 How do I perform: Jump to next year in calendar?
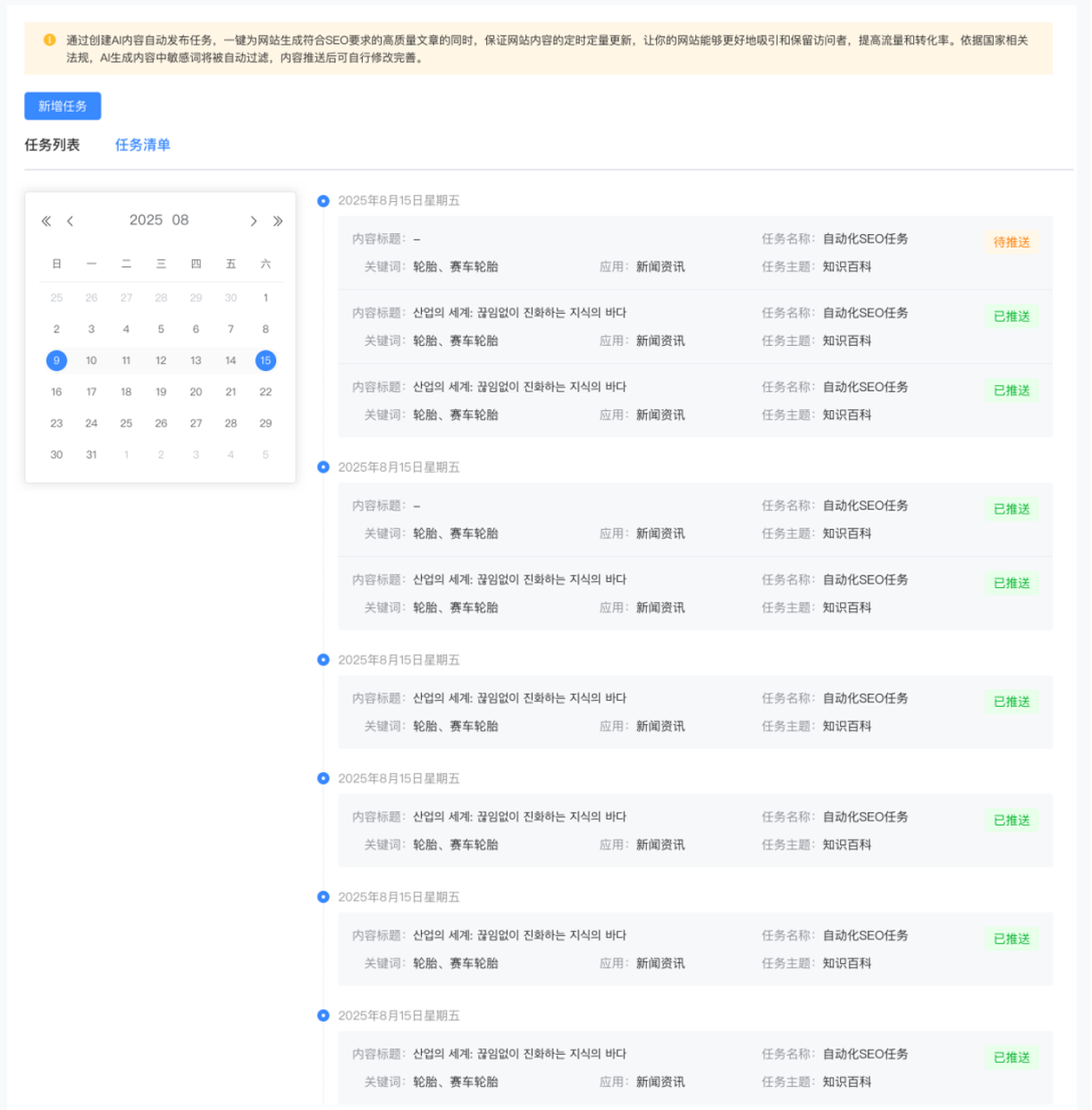(x=278, y=221)
